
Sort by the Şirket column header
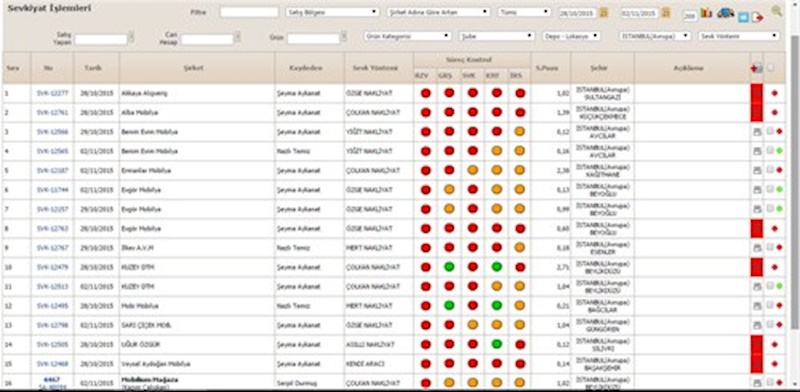click(x=197, y=68)
